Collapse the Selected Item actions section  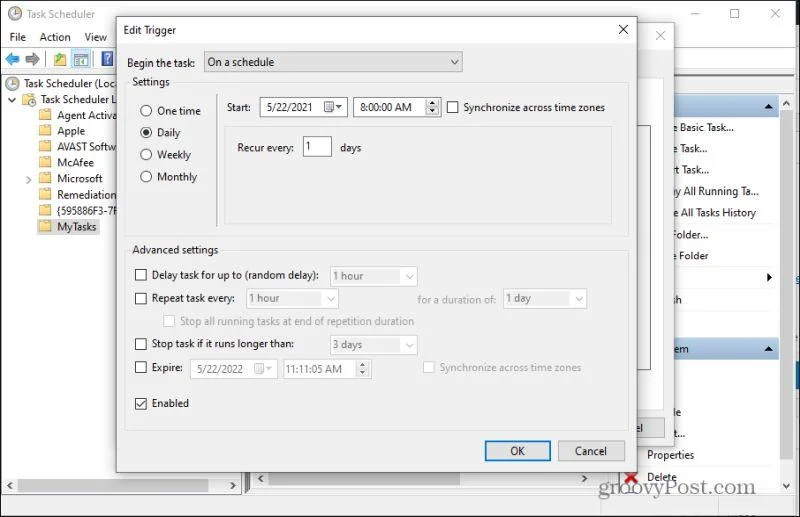click(768, 349)
